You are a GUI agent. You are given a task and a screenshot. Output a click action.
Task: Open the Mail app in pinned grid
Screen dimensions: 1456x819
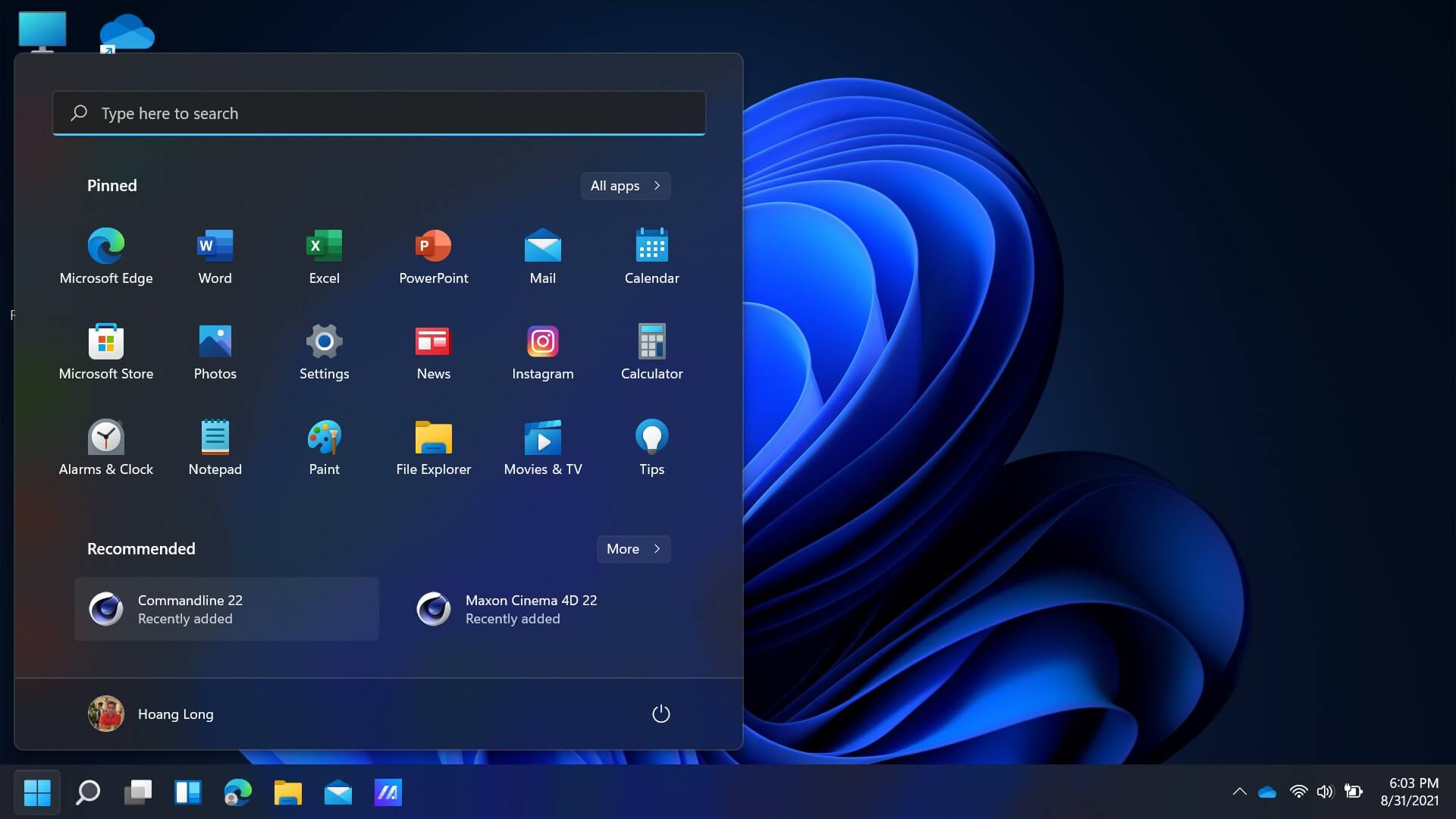point(543,256)
